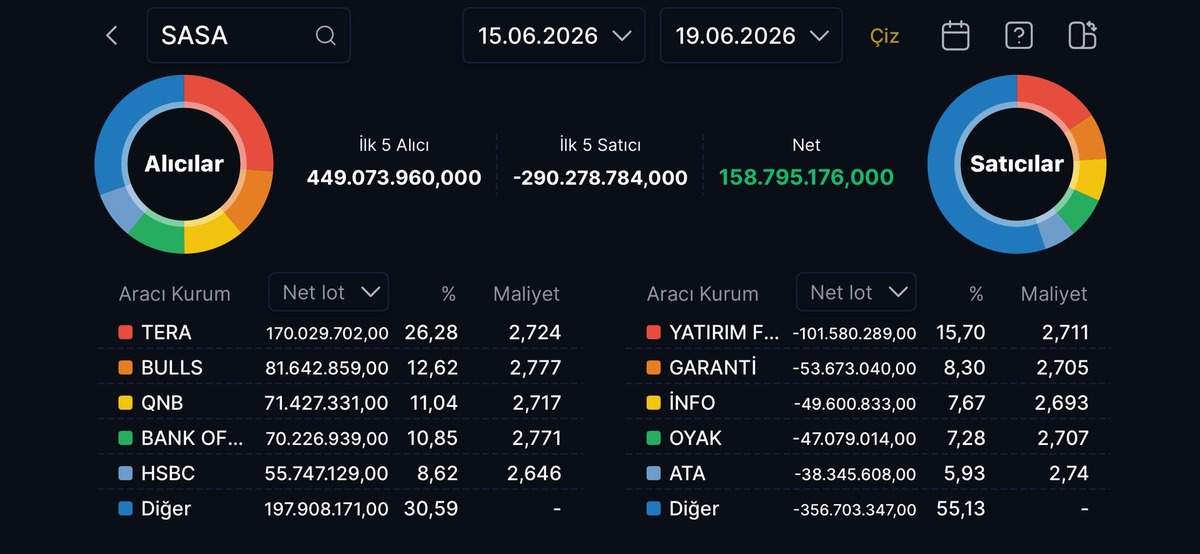Click the sellers' % column header

coord(976,294)
